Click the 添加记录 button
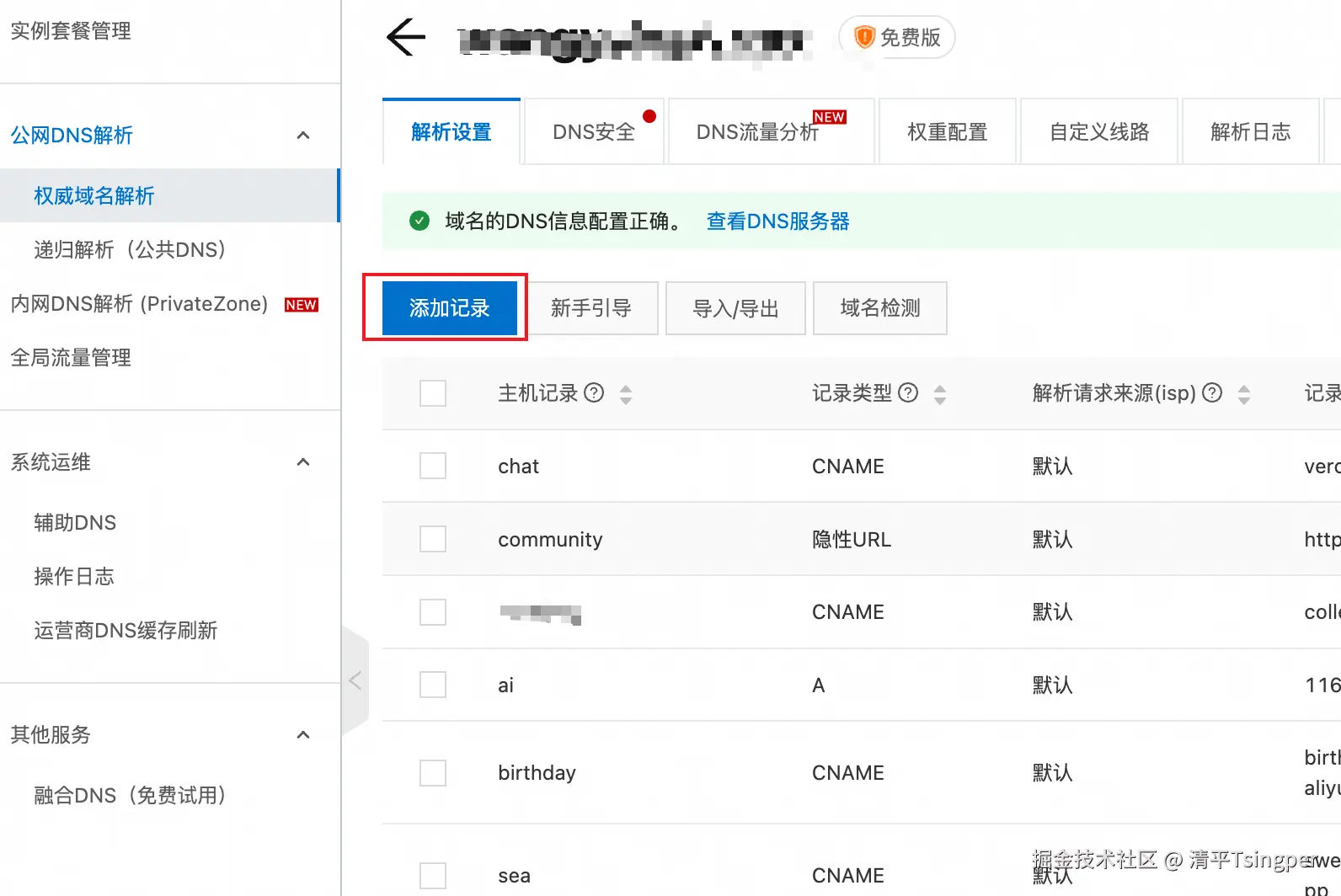 [x=450, y=308]
